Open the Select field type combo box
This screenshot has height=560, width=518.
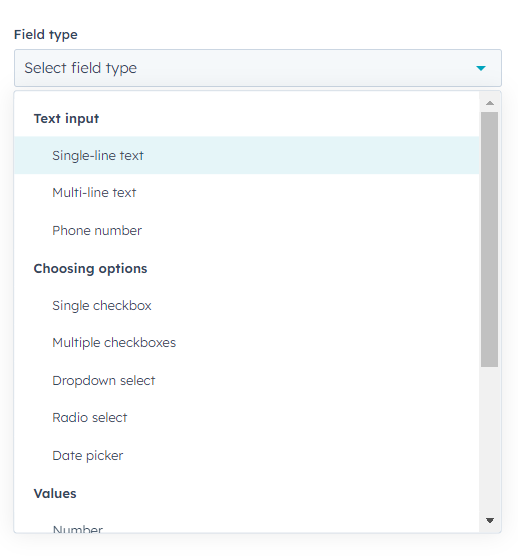pyautogui.click(x=258, y=68)
